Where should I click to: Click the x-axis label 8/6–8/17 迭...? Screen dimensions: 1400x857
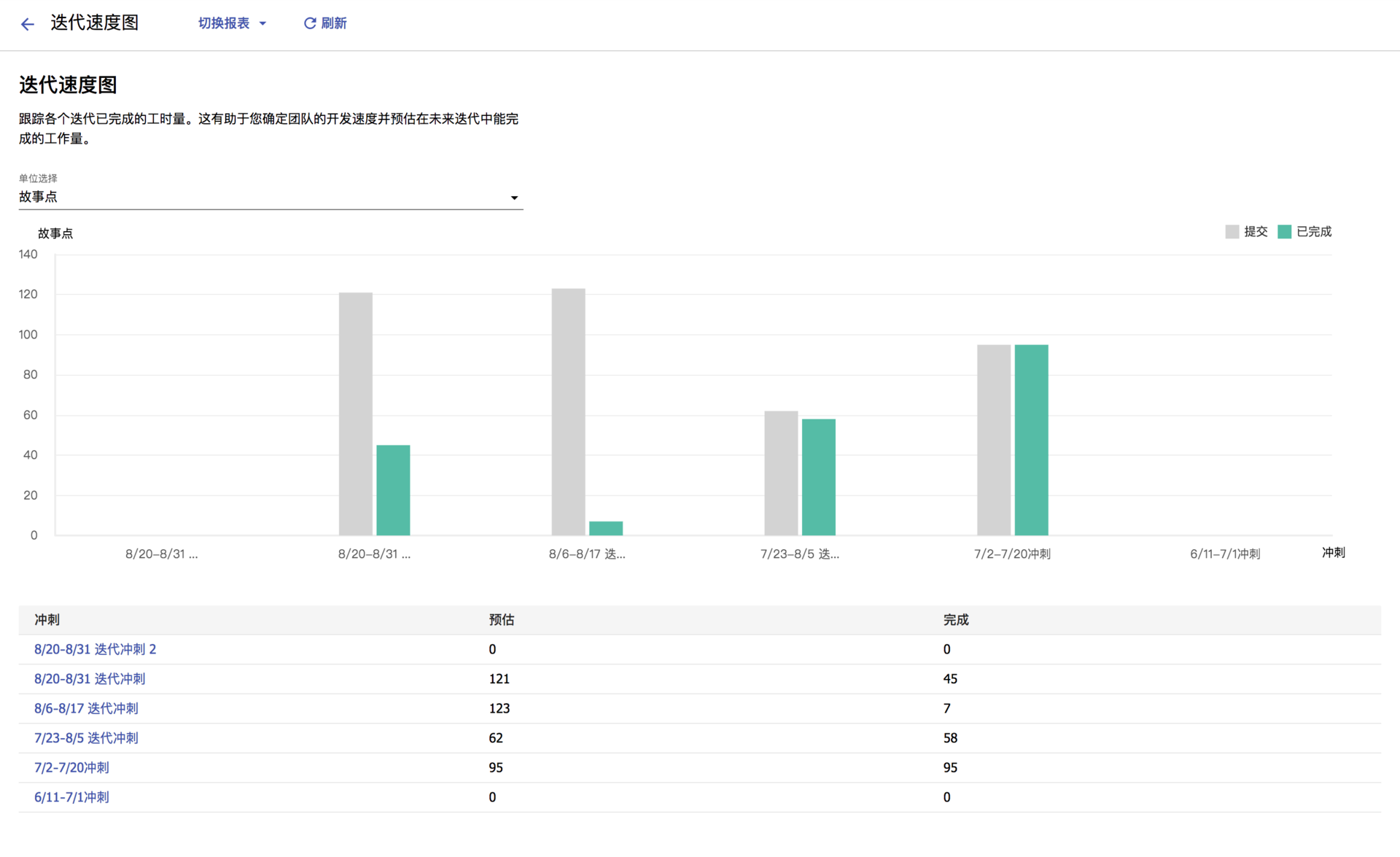point(587,554)
